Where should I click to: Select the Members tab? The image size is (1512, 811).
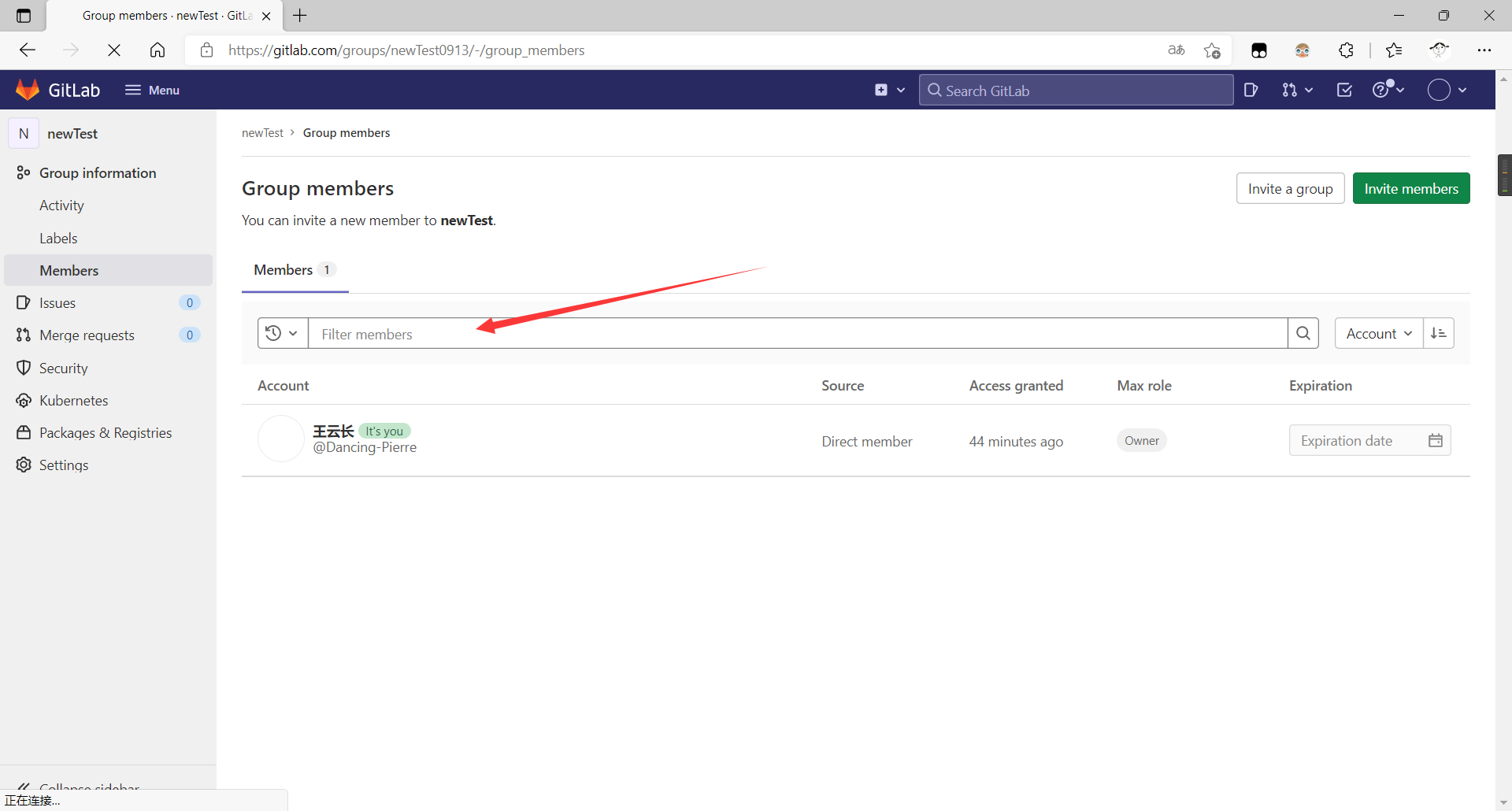tap(295, 270)
